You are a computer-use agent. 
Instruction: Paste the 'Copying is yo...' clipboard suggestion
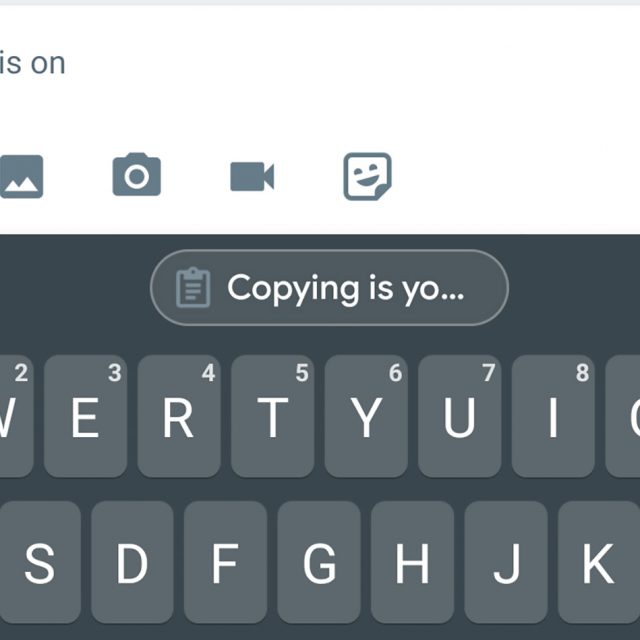pos(329,287)
